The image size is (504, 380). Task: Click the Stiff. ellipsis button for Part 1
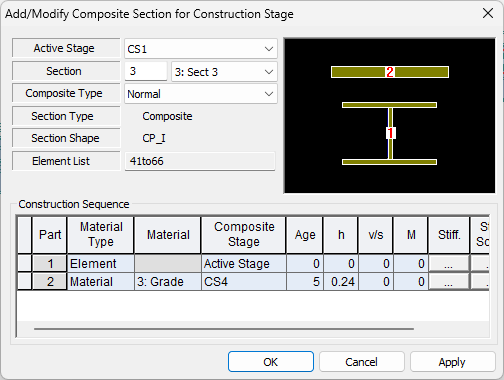point(449,264)
